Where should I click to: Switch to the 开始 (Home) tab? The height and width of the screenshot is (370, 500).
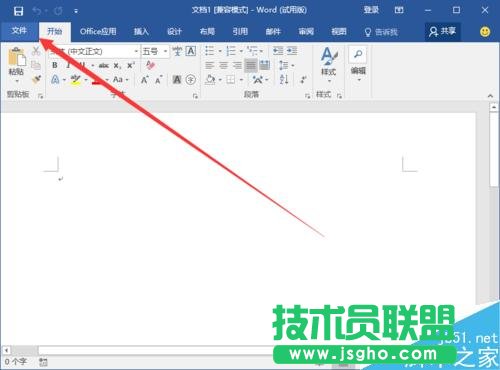coord(54,31)
